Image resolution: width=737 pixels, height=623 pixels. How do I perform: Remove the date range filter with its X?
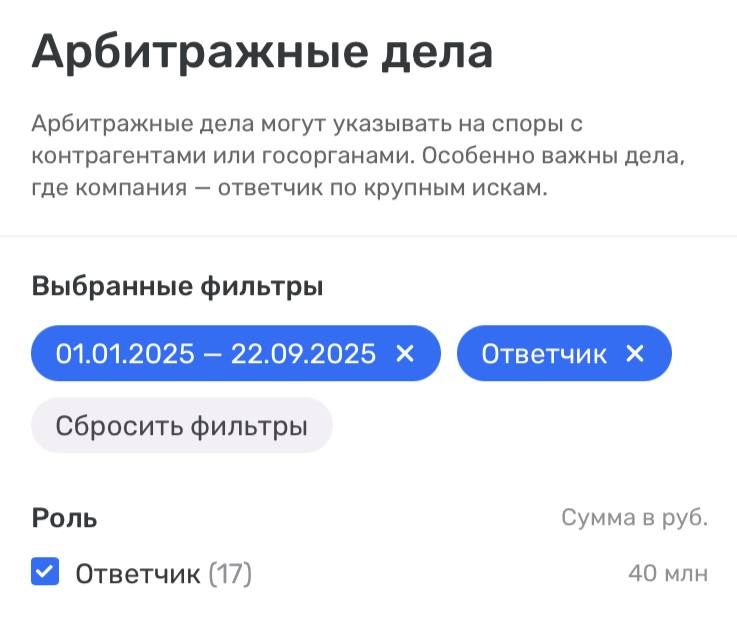[405, 354]
